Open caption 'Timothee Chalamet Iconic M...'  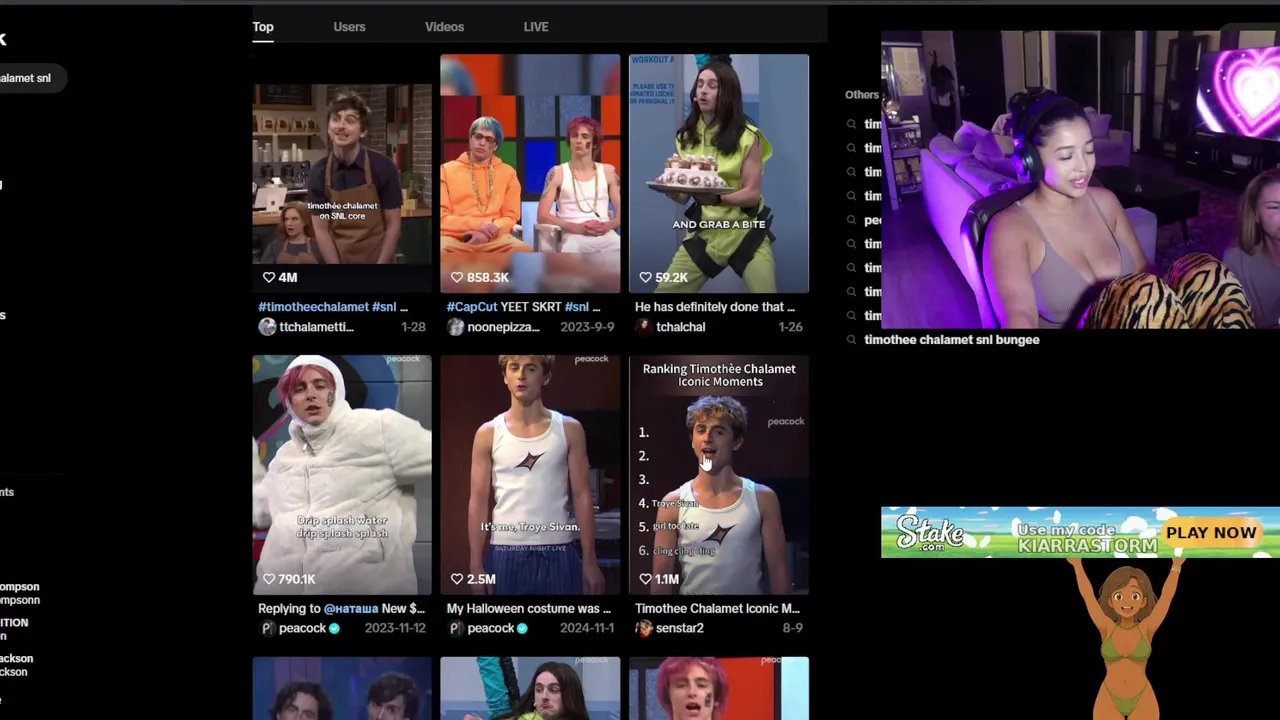(x=717, y=608)
